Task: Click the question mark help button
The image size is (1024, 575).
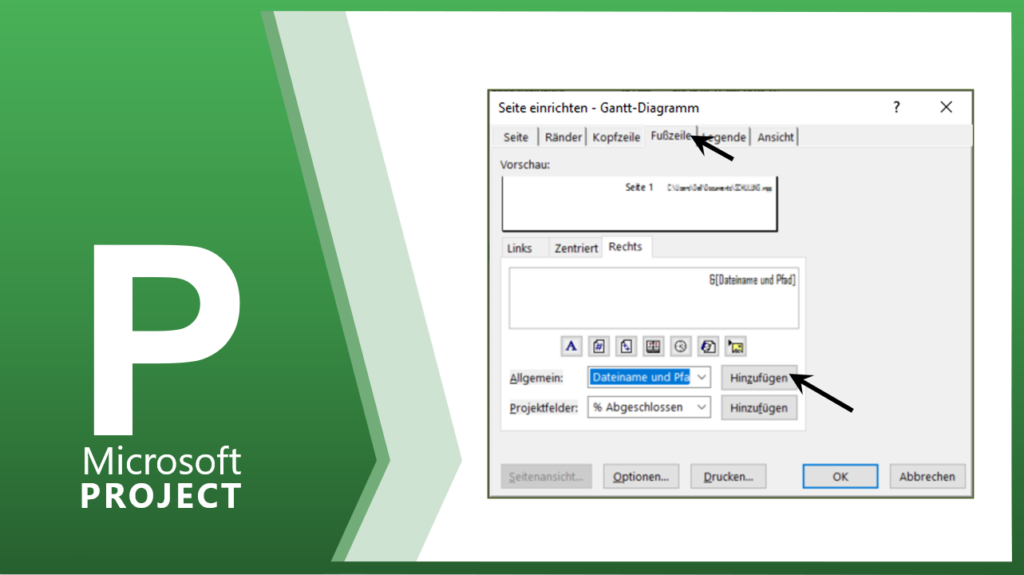Action: click(897, 107)
